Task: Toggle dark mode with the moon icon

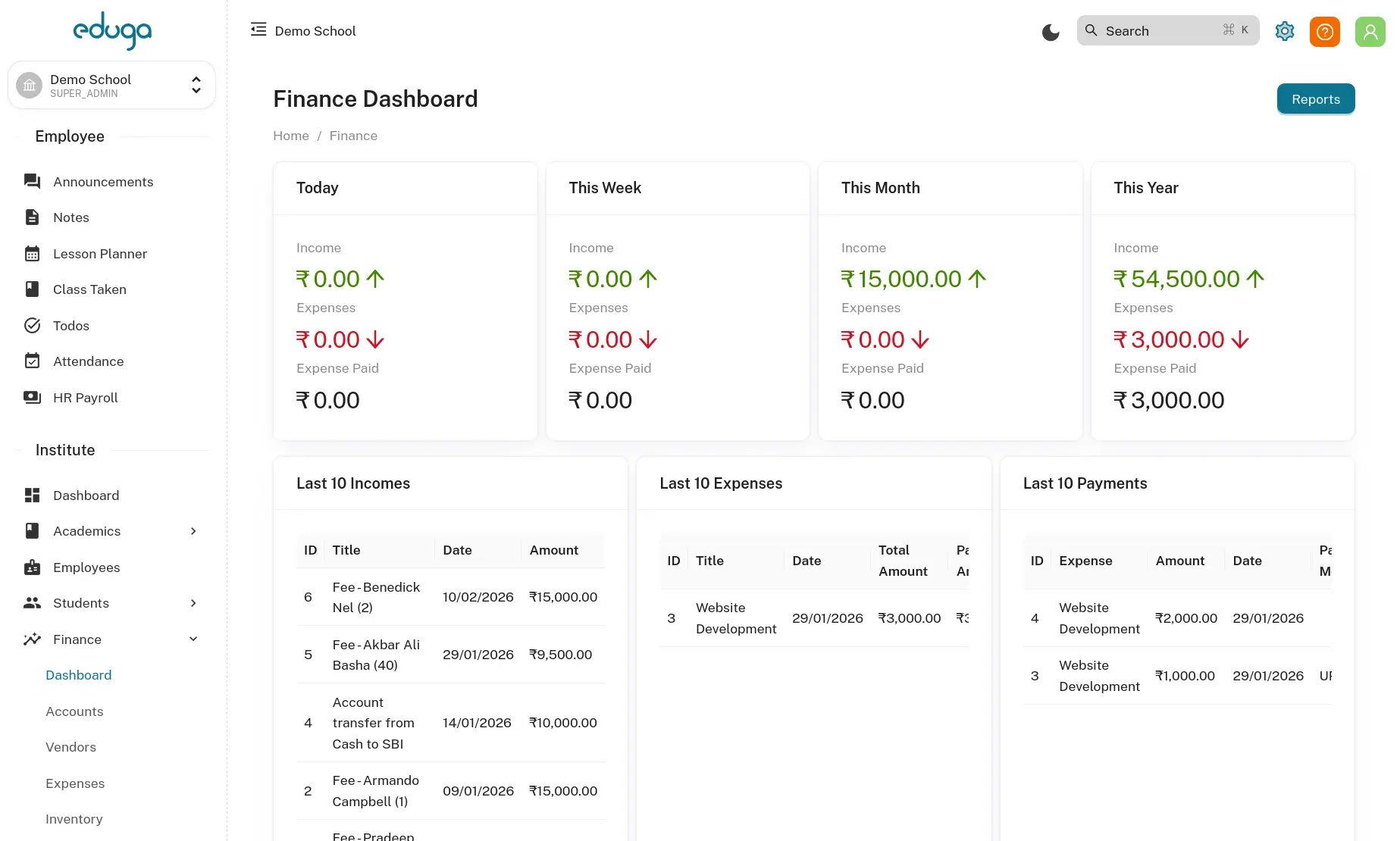Action: (1050, 32)
